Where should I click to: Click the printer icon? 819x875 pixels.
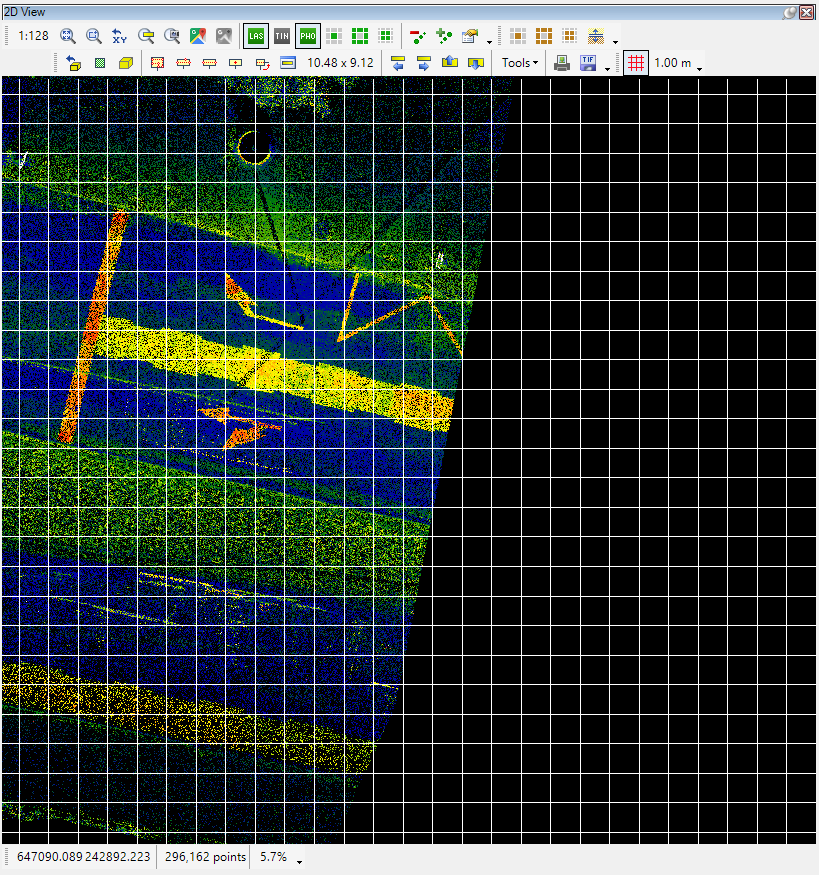click(x=562, y=63)
